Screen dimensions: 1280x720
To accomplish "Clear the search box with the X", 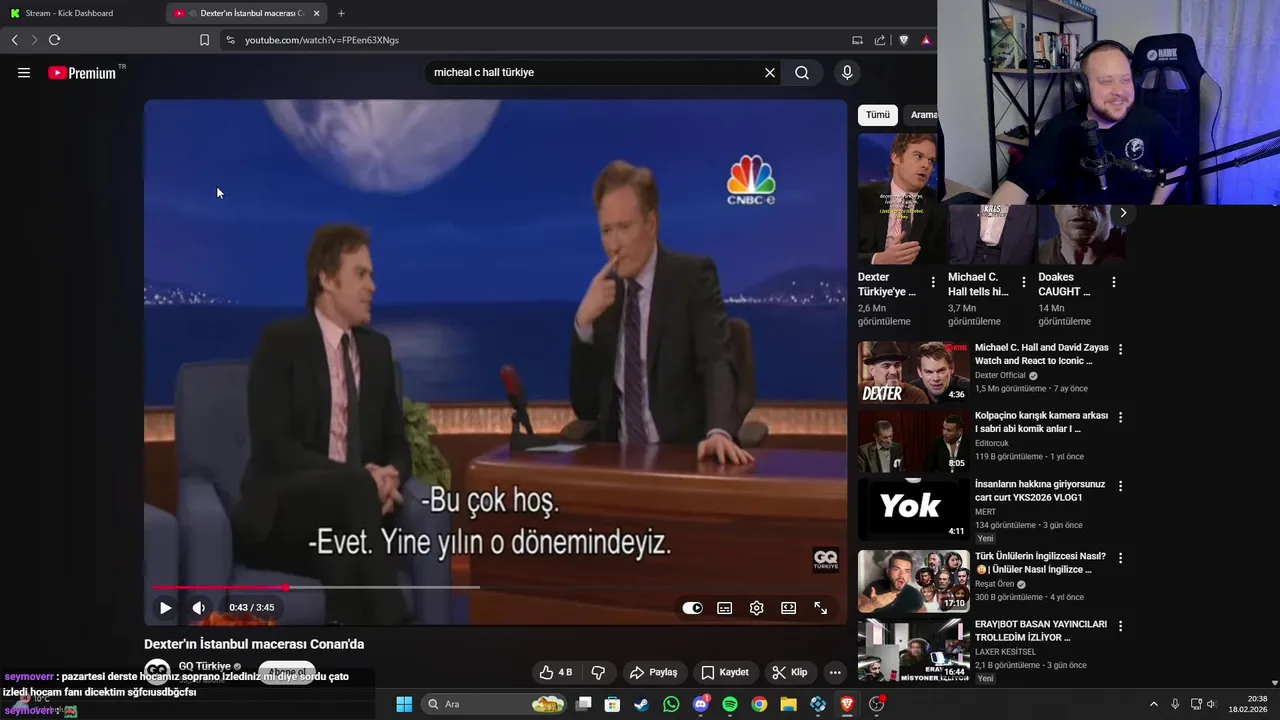I will (x=770, y=73).
